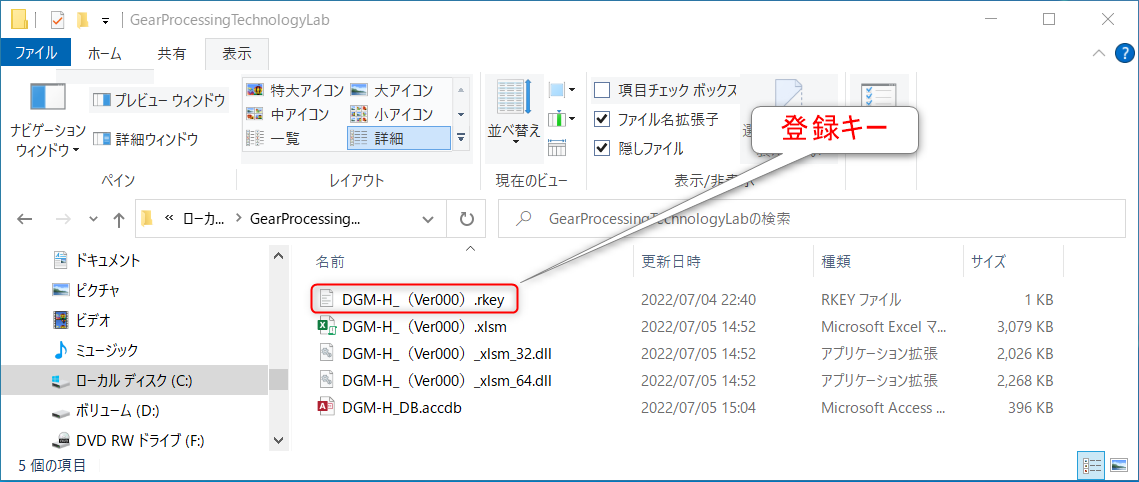Screen dimensions: 1139x482
Task: Click navigation pane scrollbar down arrow
Action: [x=279, y=440]
